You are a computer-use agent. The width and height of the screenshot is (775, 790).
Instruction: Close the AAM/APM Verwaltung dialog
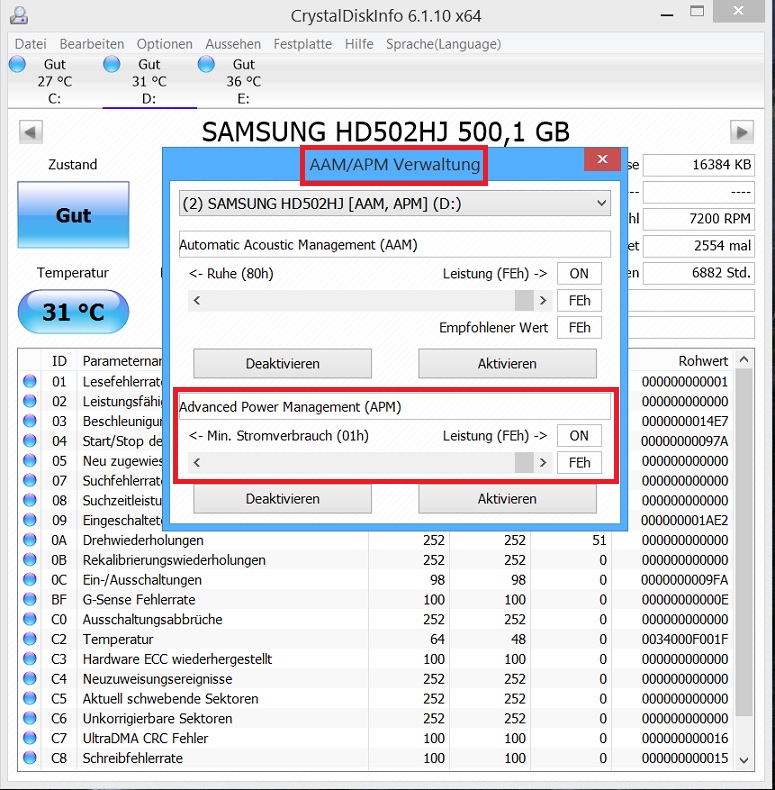(602, 160)
